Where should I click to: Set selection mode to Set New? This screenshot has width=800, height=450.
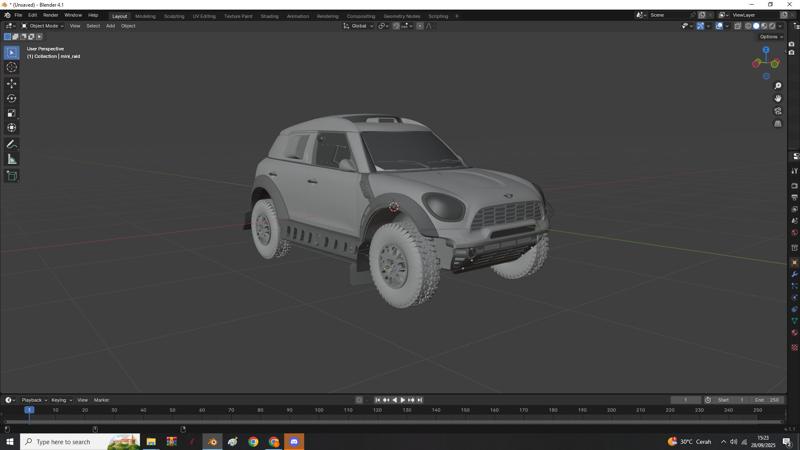7,37
